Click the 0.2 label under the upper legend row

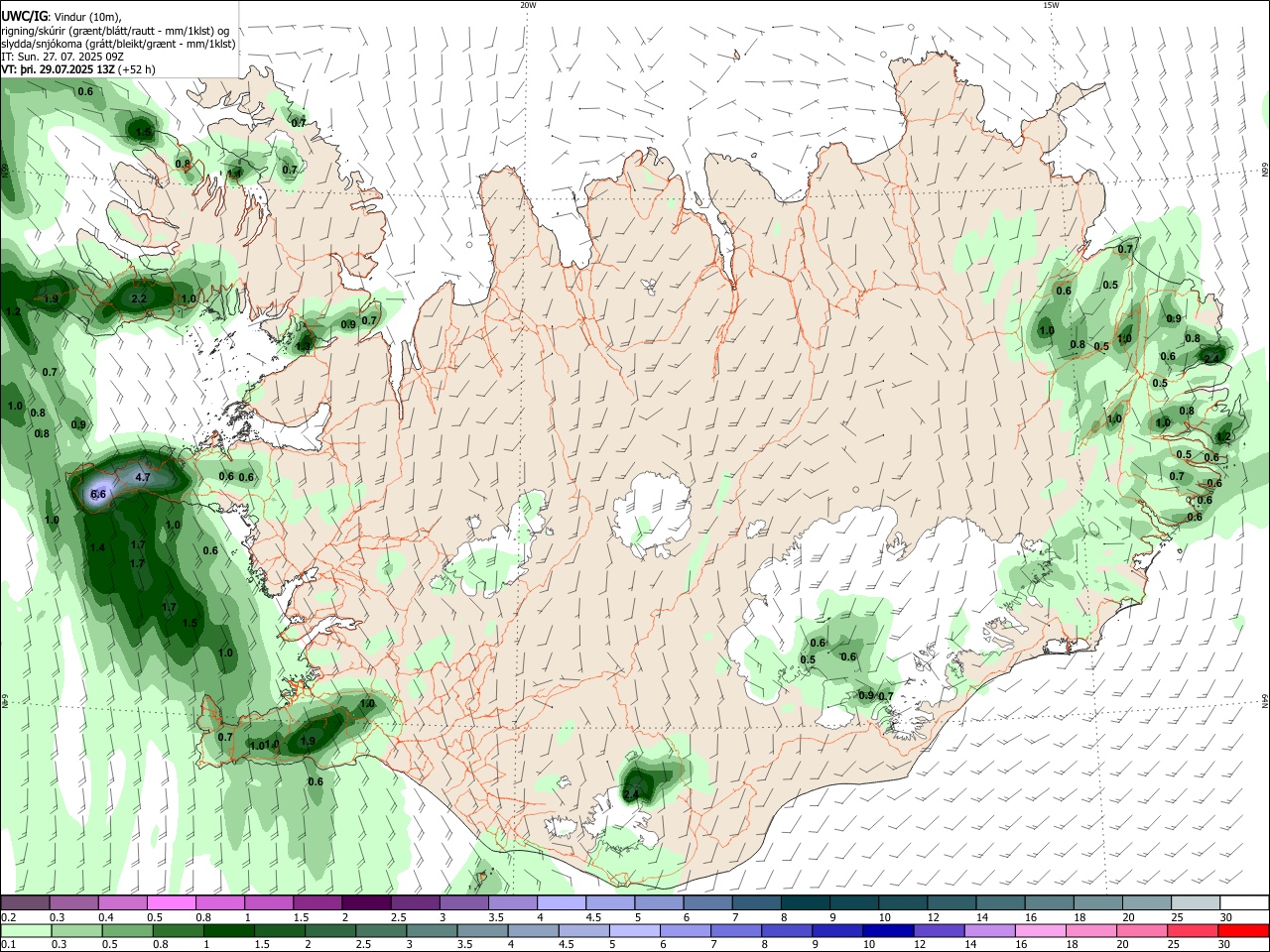8,917
